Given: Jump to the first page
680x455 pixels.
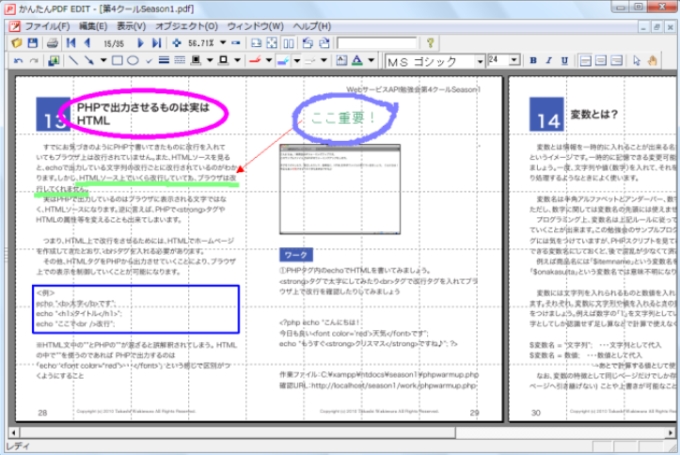Looking at the screenshot, I should click(71, 43).
